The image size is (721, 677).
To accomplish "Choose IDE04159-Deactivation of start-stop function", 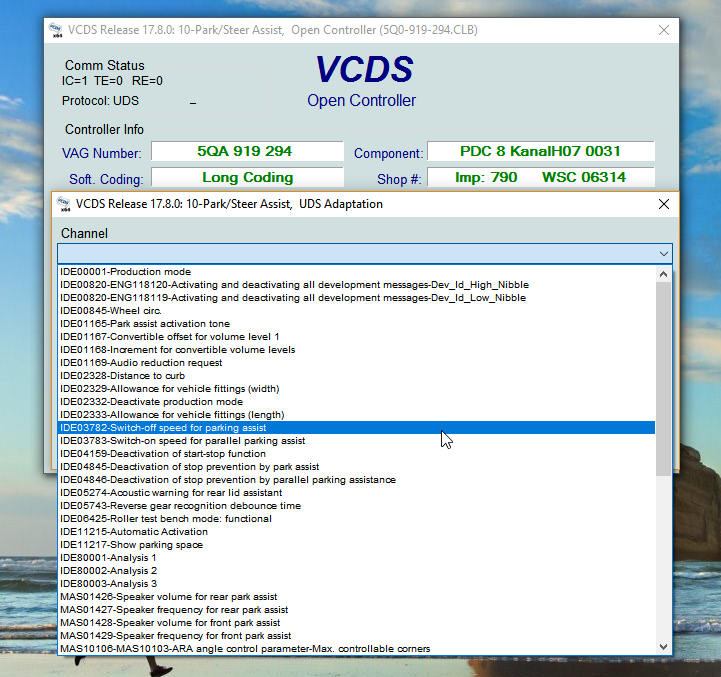I will (162, 454).
